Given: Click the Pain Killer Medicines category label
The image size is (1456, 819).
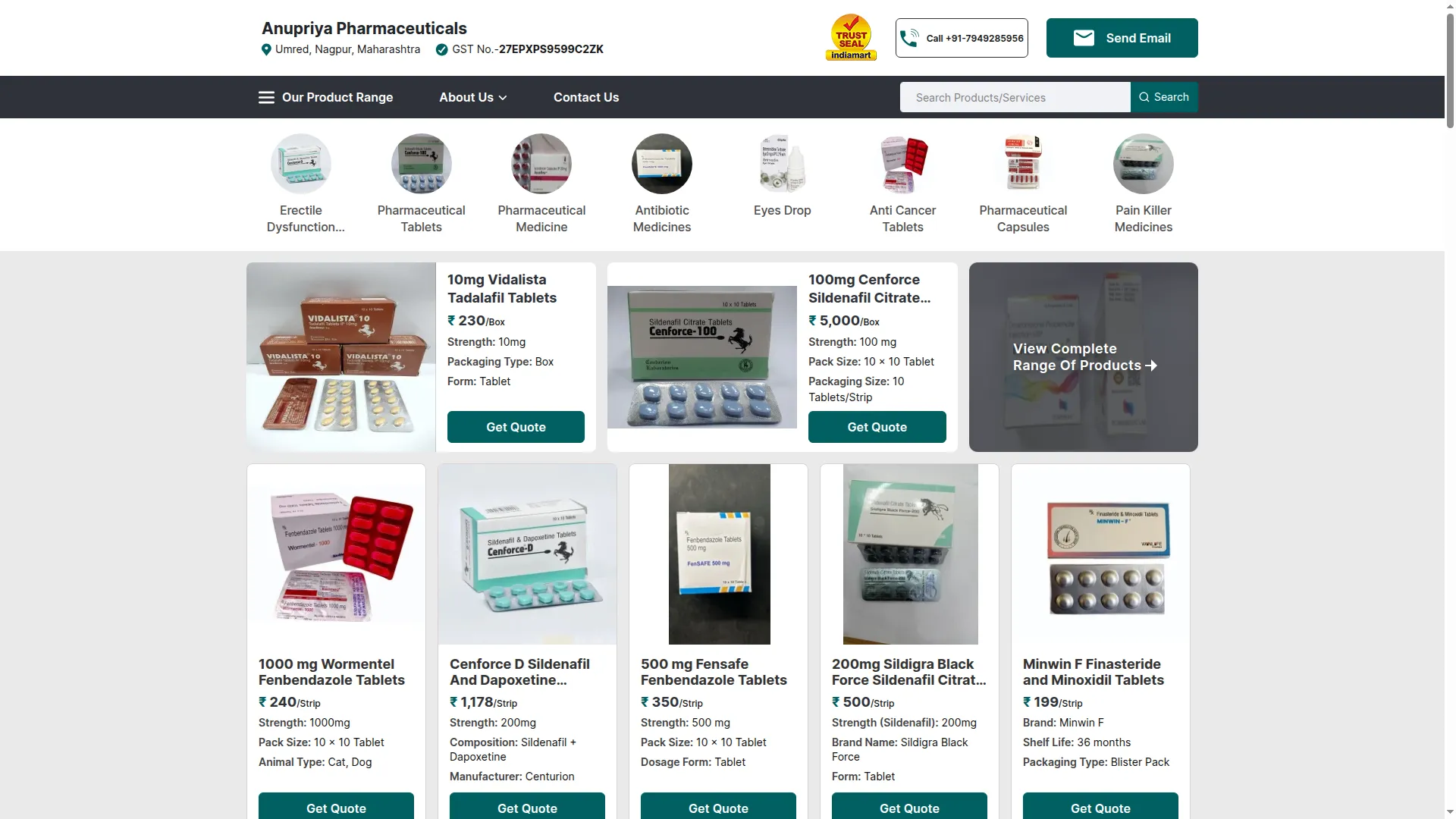Looking at the screenshot, I should [1144, 218].
